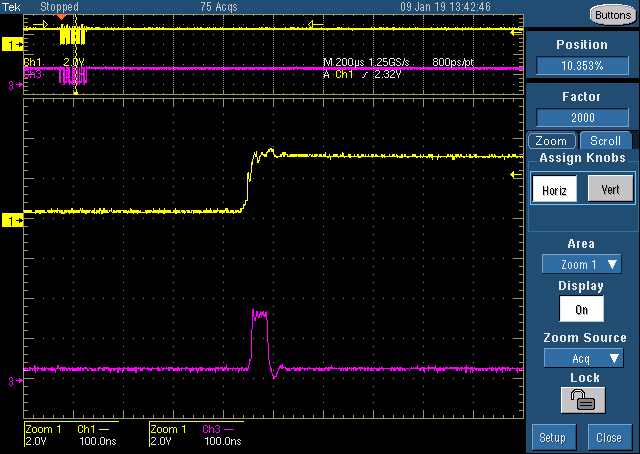The height and width of the screenshot is (454, 640).
Task: Click the Tek logo label
Action: click(x=11, y=7)
